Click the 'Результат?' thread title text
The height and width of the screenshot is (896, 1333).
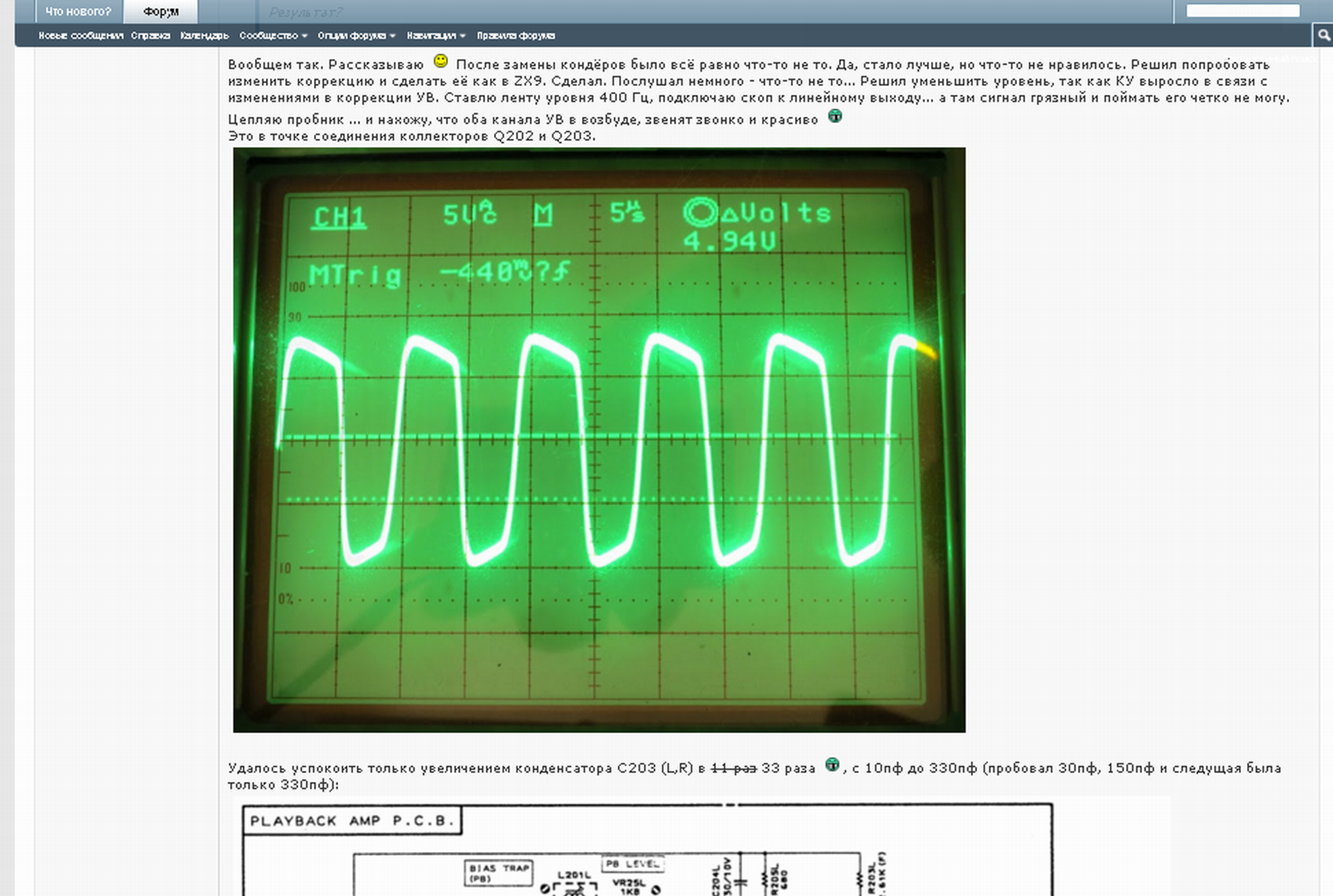(306, 12)
